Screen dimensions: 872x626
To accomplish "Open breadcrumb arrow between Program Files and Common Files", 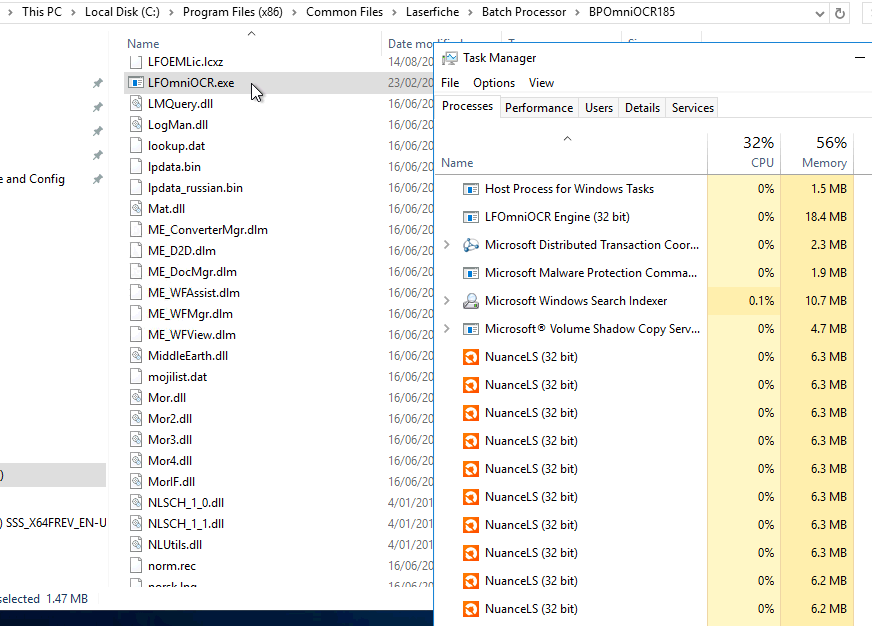I will point(295,12).
